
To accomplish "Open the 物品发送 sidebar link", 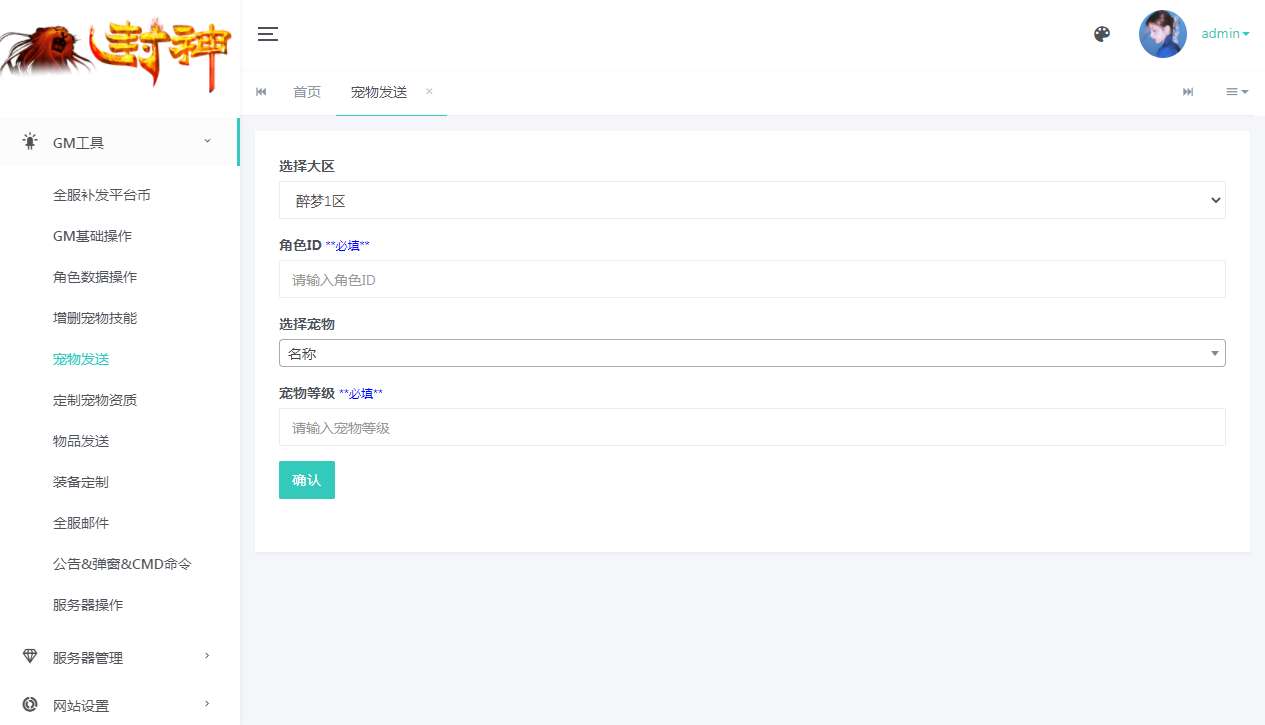I will tap(80, 440).
